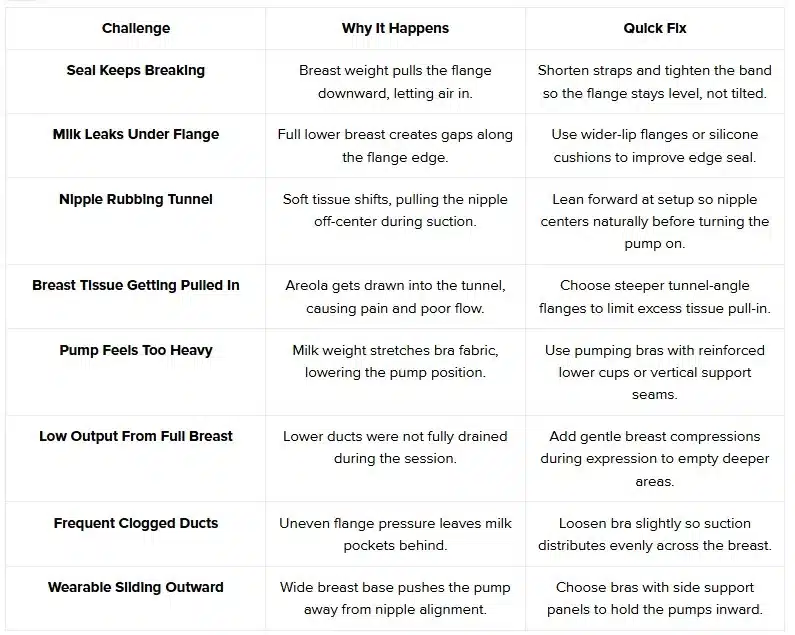Select the Wearable Sliding Outward cell

(x=136, y=587)
